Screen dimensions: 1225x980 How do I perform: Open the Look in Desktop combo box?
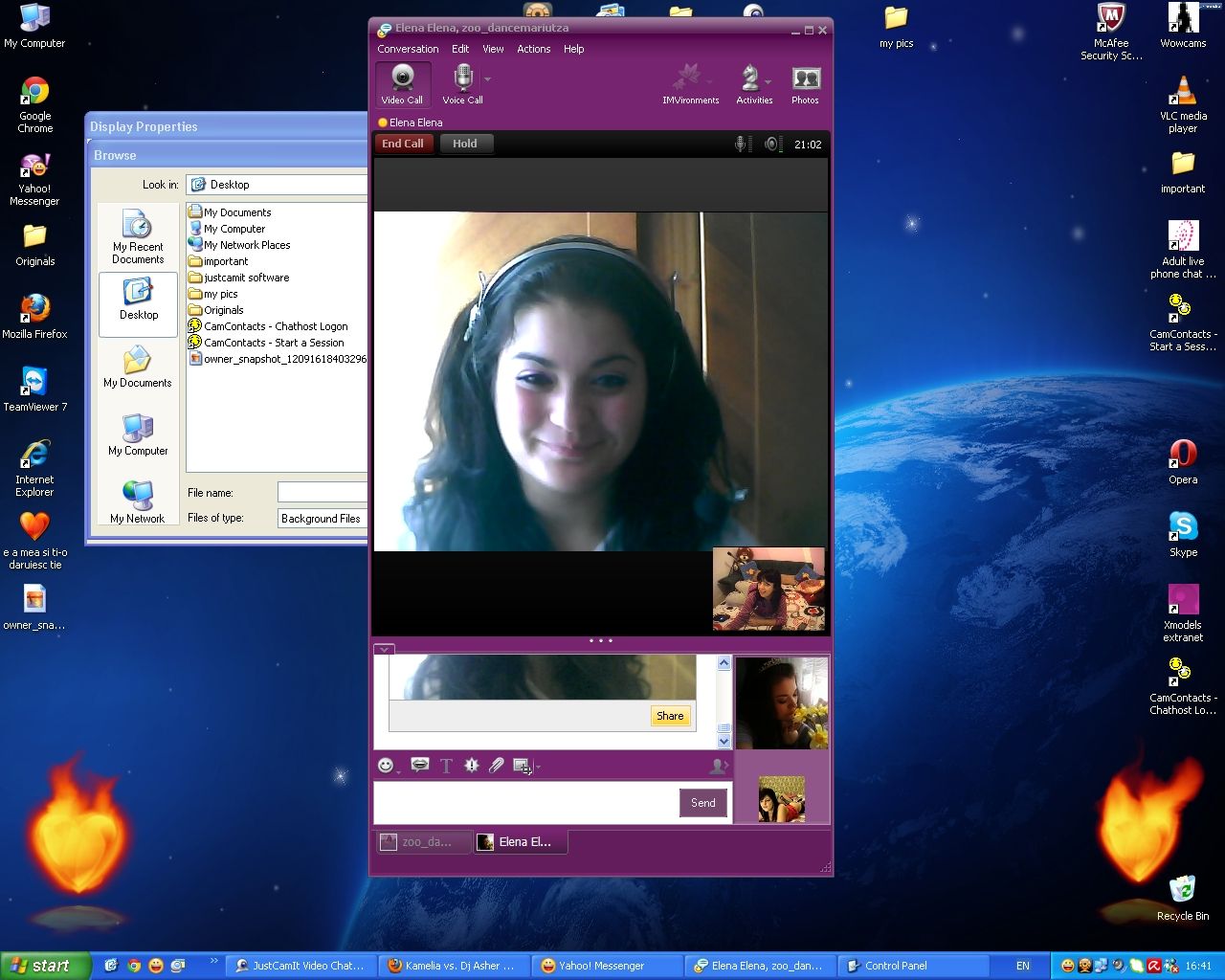coord(278,185)
